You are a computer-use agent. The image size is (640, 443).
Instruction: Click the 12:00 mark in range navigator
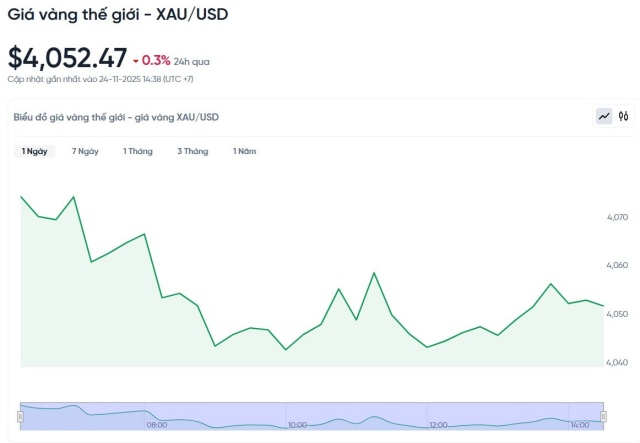[x=438, y=425]
